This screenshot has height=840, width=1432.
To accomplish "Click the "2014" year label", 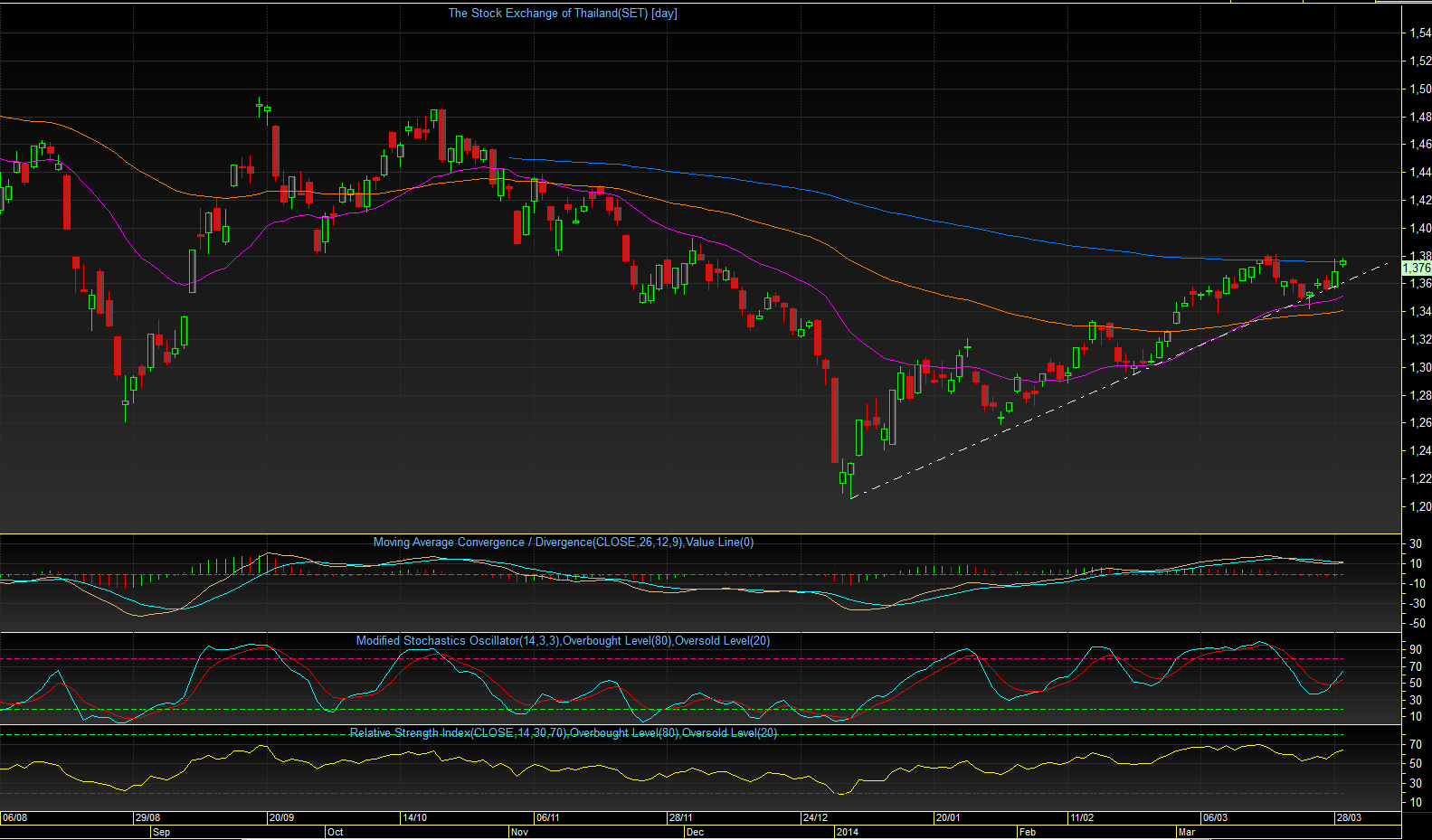I will [848, 832].
